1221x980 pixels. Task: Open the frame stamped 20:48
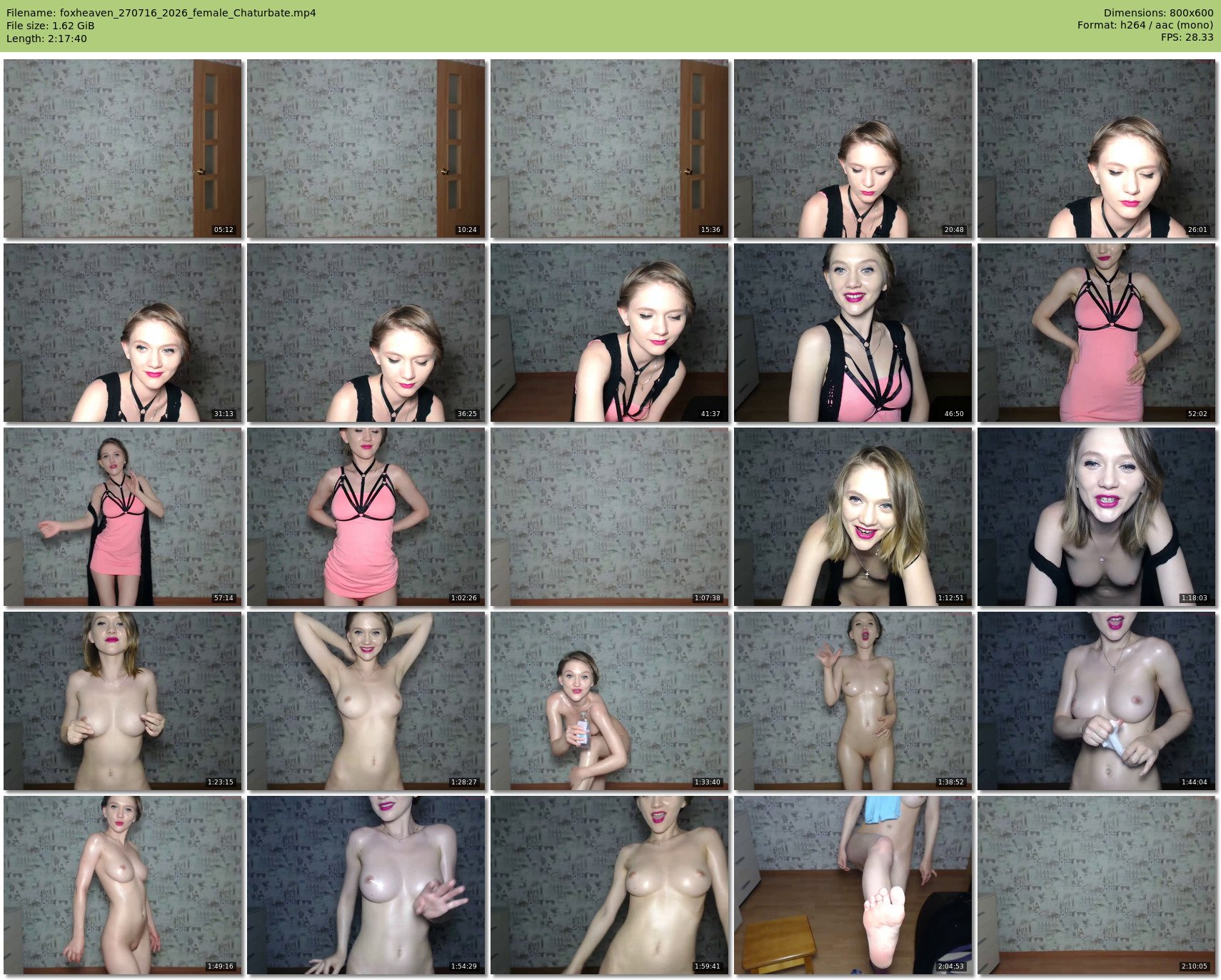(x=853, y=148)
